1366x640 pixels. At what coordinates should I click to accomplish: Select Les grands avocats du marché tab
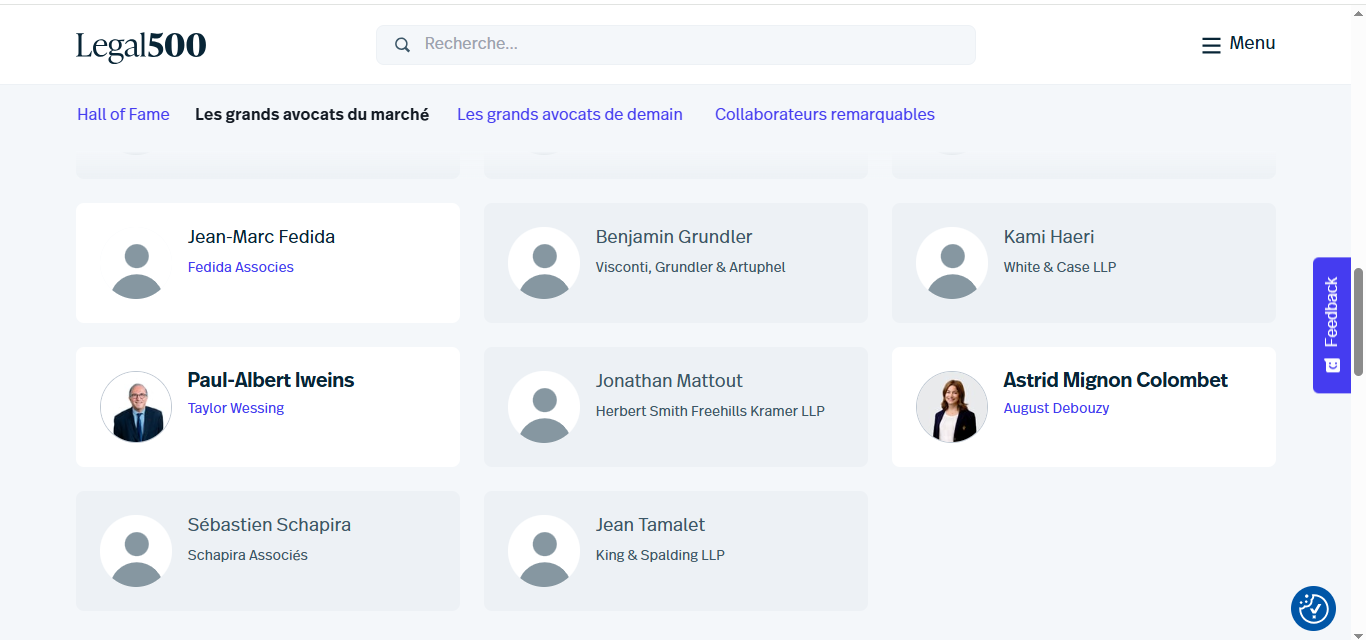[312, 114]
